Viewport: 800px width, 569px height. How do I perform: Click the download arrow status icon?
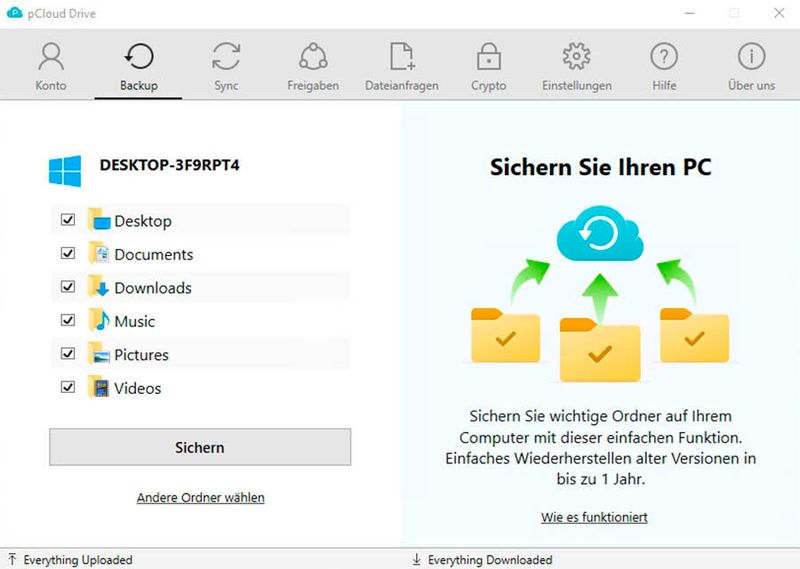[x=417, y=559]
